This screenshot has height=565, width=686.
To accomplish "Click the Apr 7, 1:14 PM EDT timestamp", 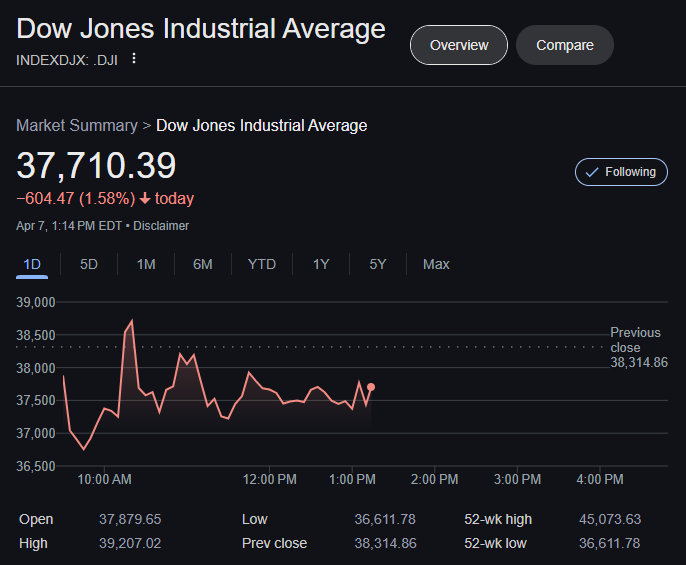I will [x=69, y=226].
